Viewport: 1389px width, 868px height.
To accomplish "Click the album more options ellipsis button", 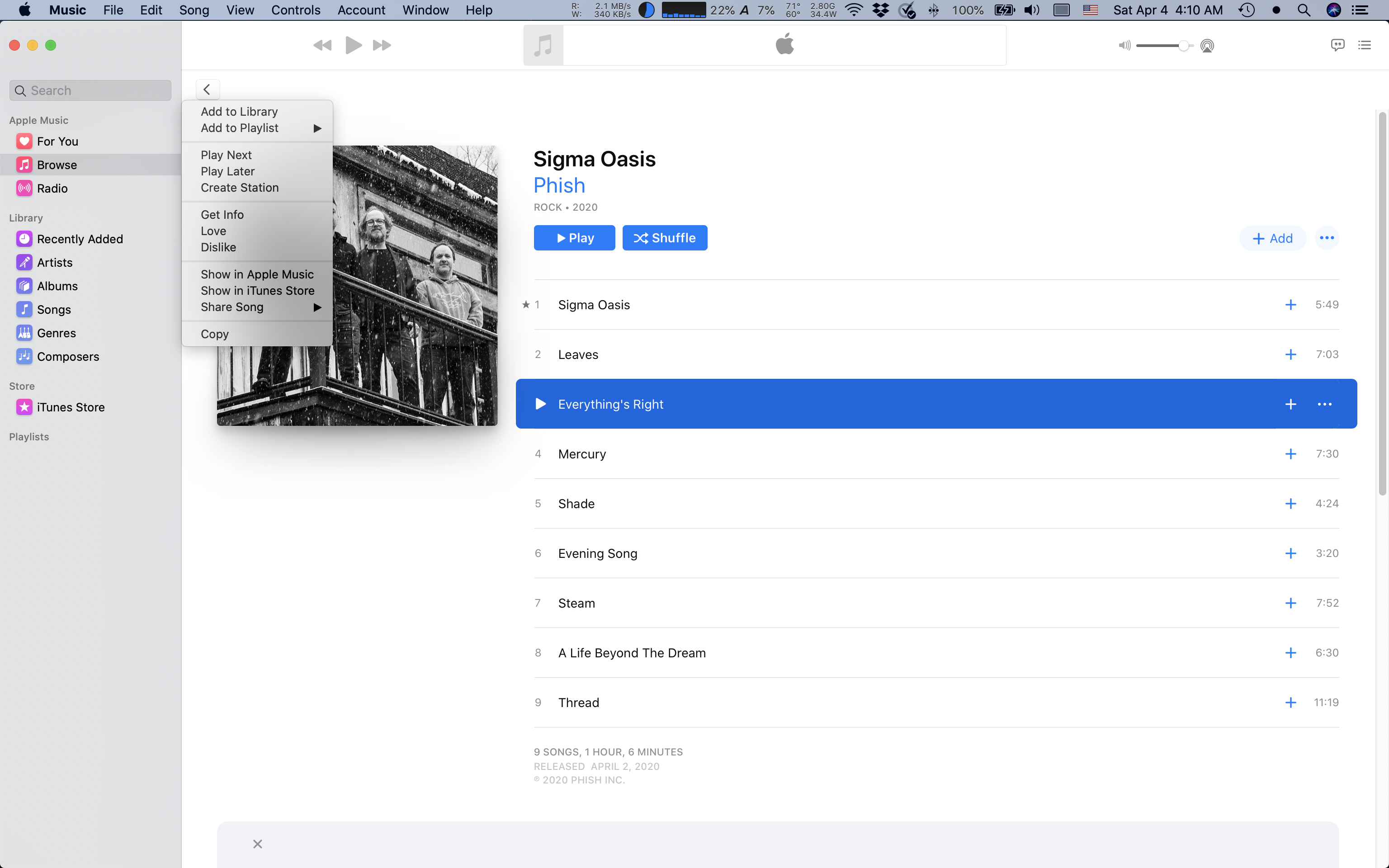I will tap(1327, 238).
